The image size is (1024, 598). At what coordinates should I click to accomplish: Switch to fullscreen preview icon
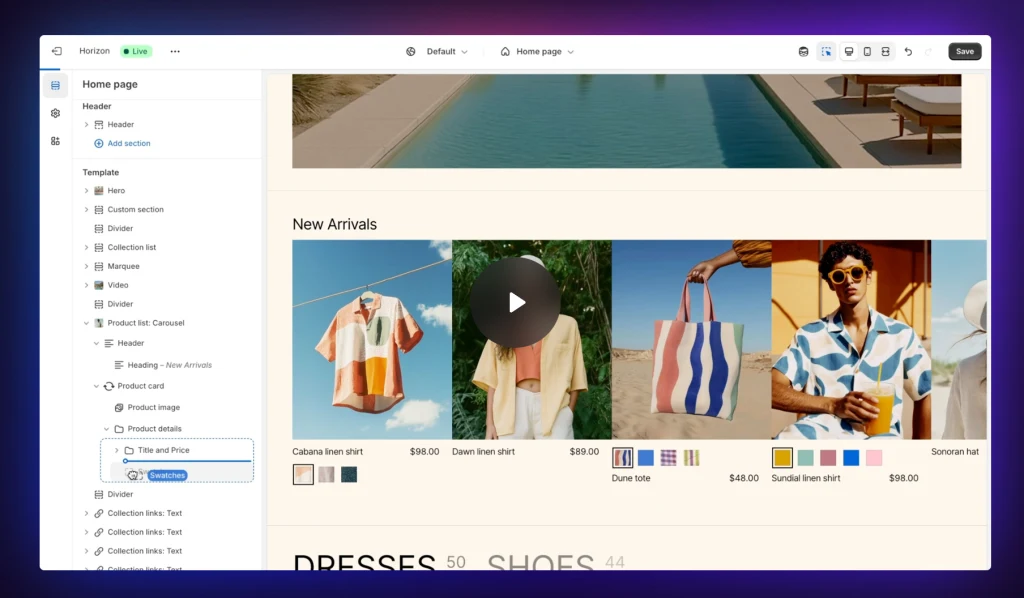[x=885, y=51]
